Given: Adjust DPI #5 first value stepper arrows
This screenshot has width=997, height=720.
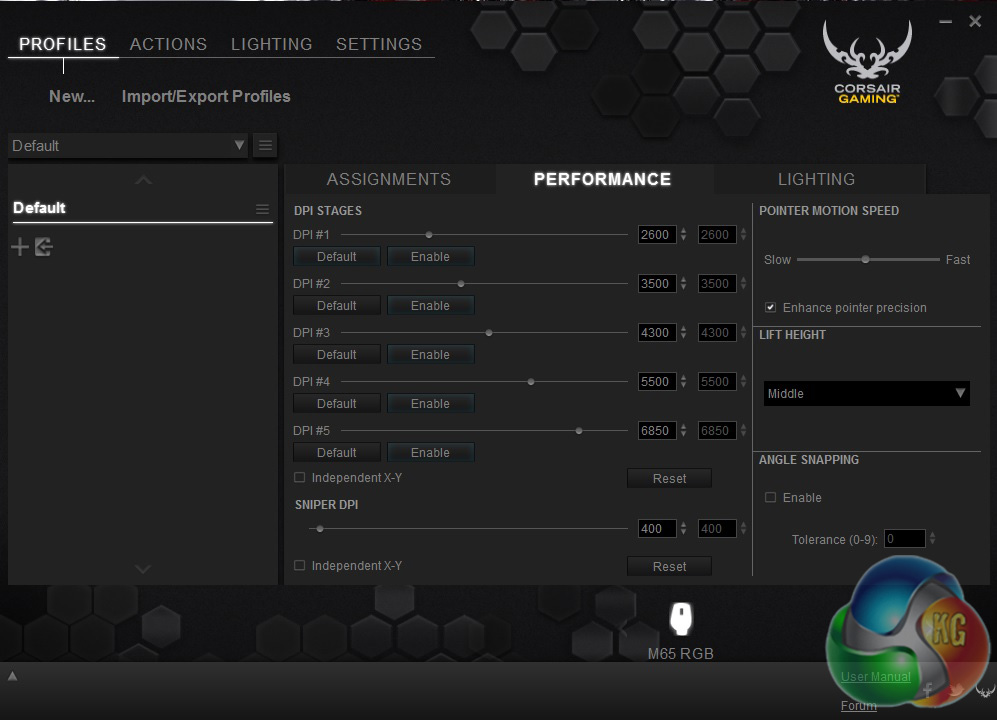Looking at the screenshot, I should [x=683, y=431].
